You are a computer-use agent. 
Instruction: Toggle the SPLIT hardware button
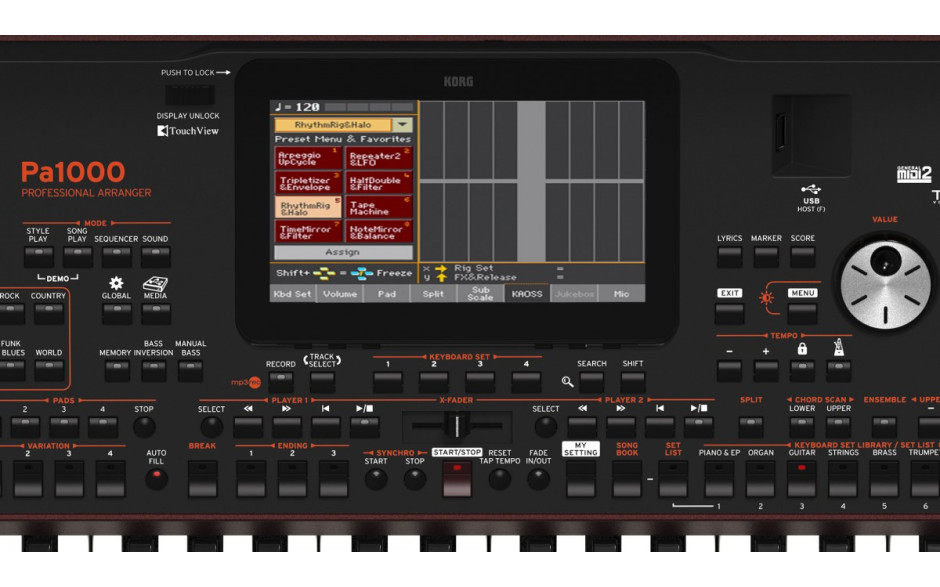pos(751,427)
